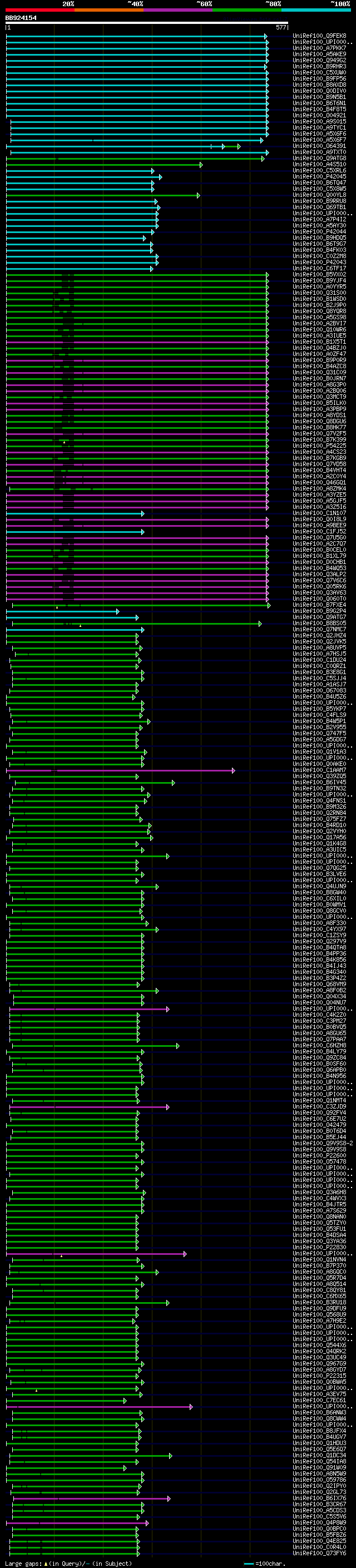The width and height of the screenshot is (356, 1568).
Task: Select hit label UniRef100_Q4P8W9
Action: [x=319, y=1522]
